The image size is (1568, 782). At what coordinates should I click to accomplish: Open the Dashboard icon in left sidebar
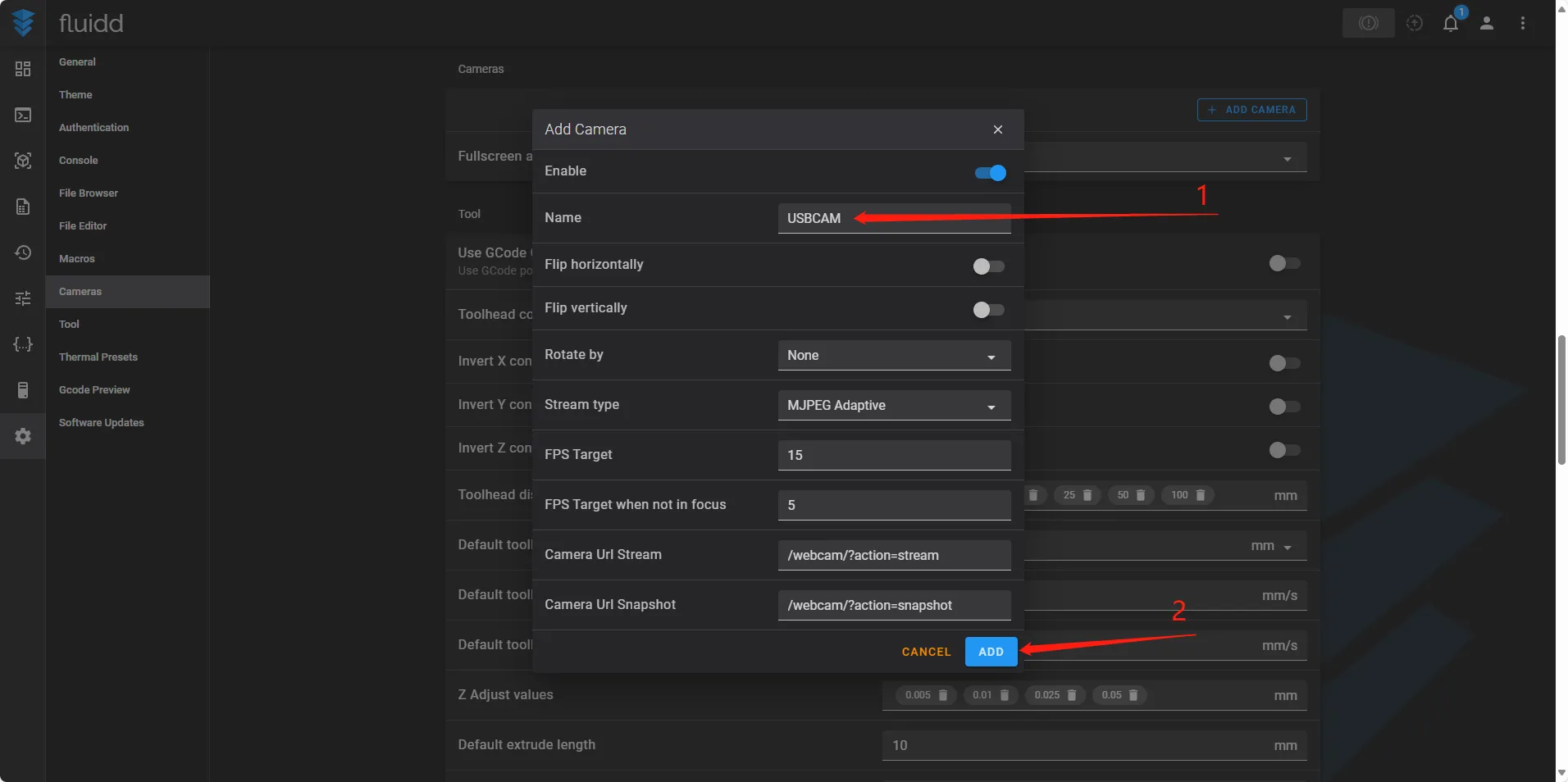coord(23,69)
